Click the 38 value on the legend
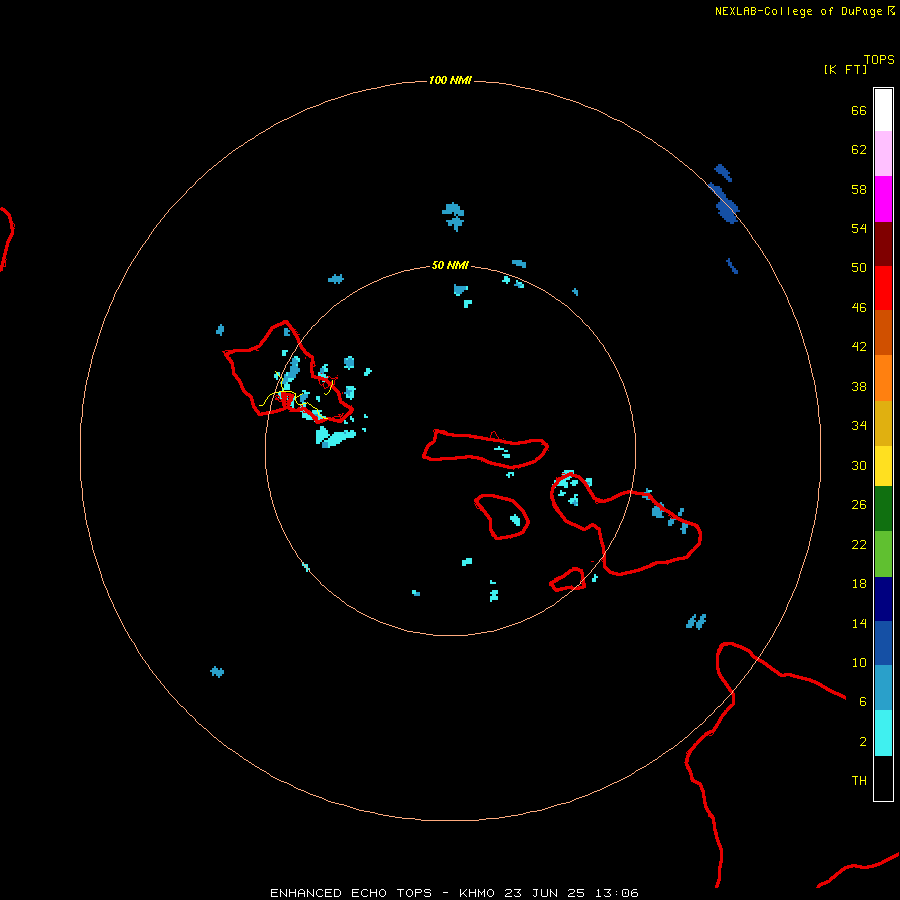The width and height of the screenshot is (900, 900). click(859, 387)
